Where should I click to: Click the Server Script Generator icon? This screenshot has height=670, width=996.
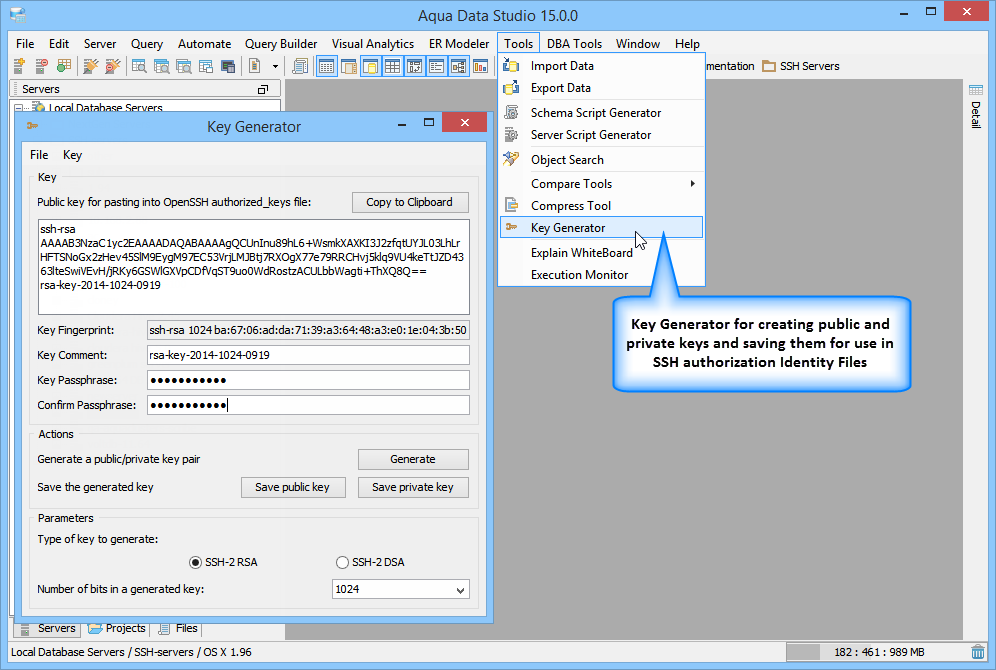511,135
